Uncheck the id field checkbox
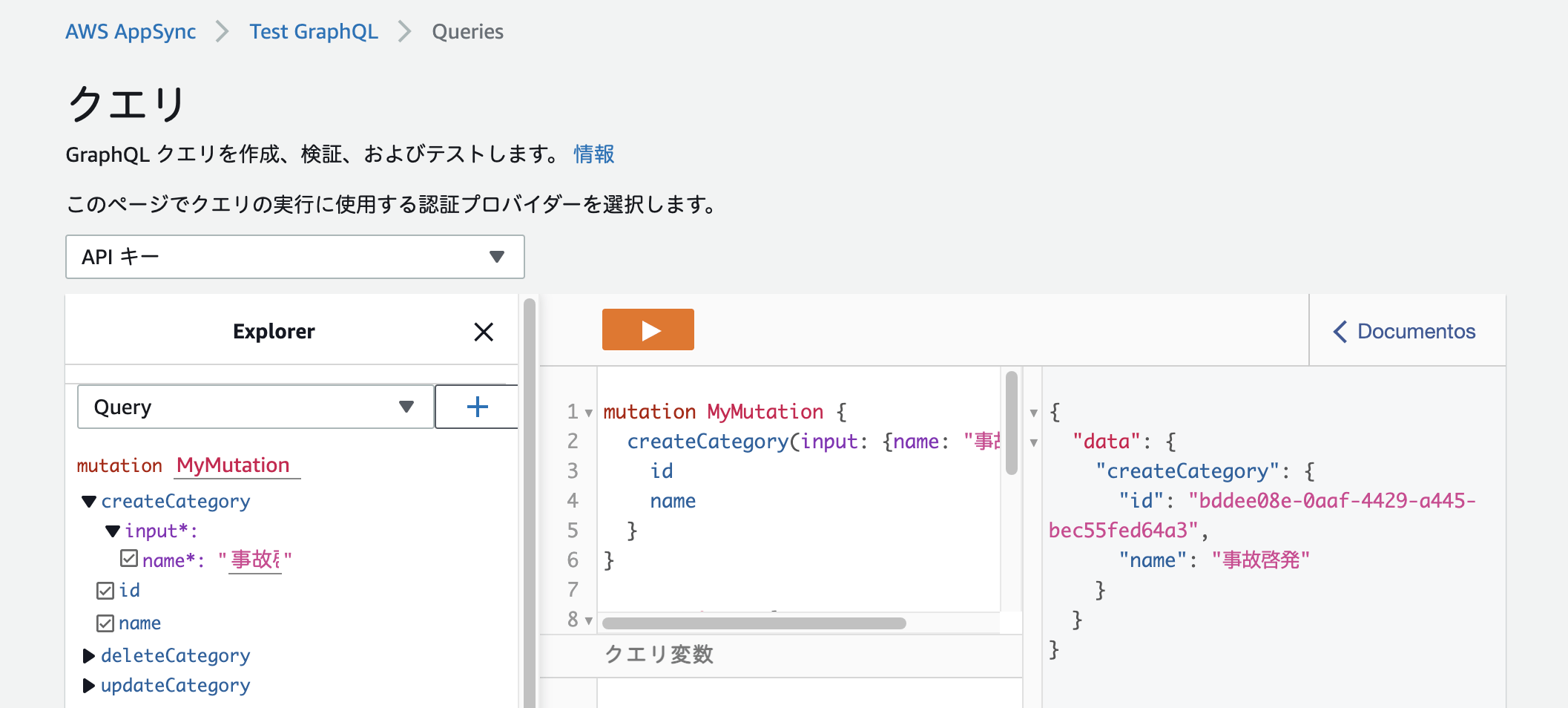The height and width of the screenshot is (708, 1568). [x=105, y=591]
